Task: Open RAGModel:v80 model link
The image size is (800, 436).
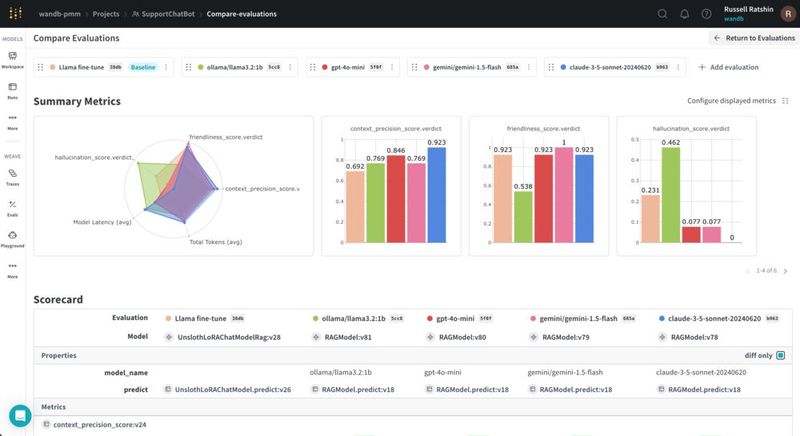Action: (x=462, y=337)
